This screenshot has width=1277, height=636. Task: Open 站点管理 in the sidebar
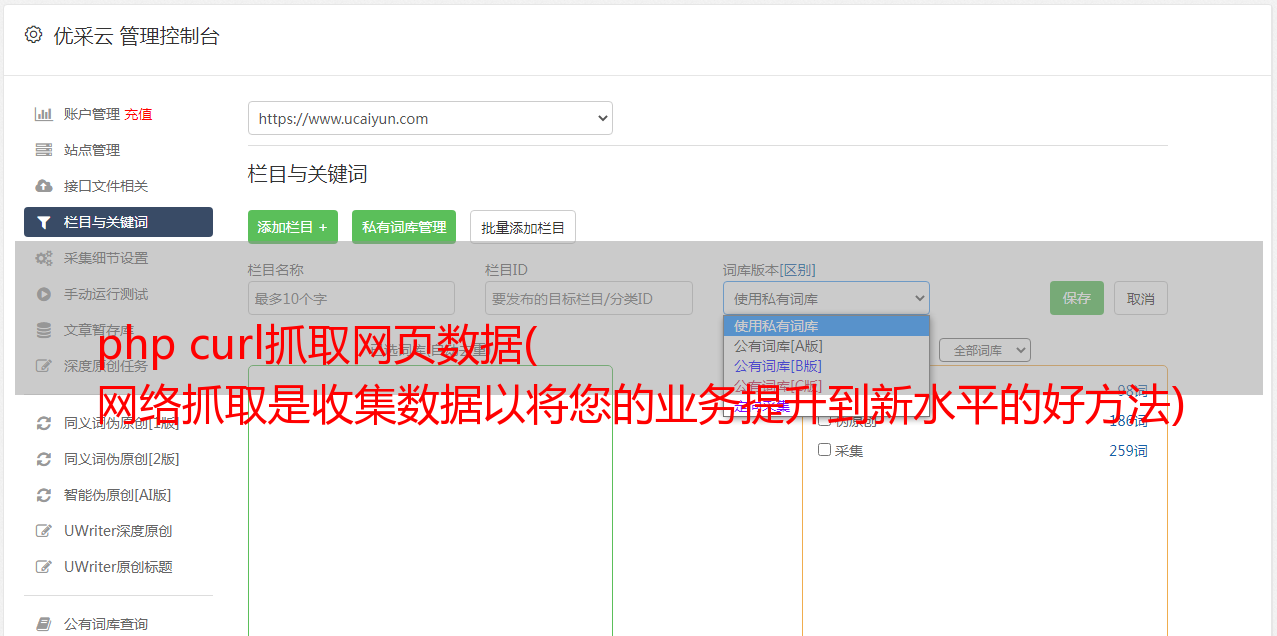click(92, 150)
